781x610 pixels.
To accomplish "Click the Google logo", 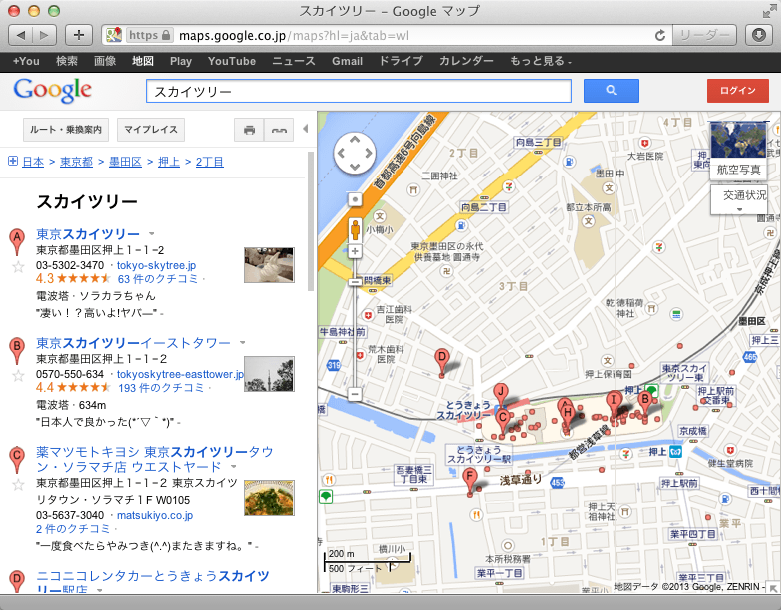I will point(52,91).
